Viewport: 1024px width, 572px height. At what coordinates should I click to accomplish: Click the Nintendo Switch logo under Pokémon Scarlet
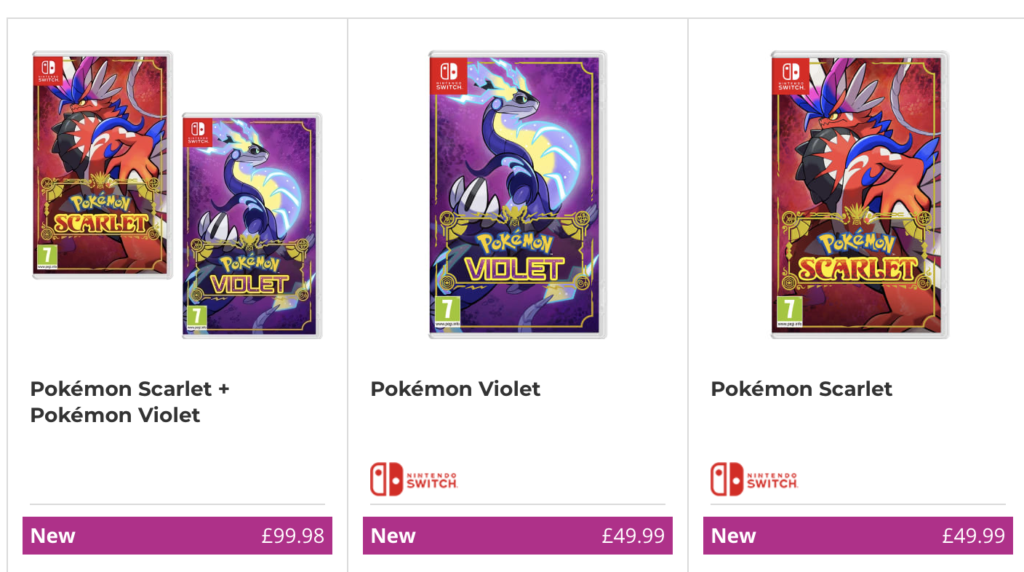(x=754, y=479)
